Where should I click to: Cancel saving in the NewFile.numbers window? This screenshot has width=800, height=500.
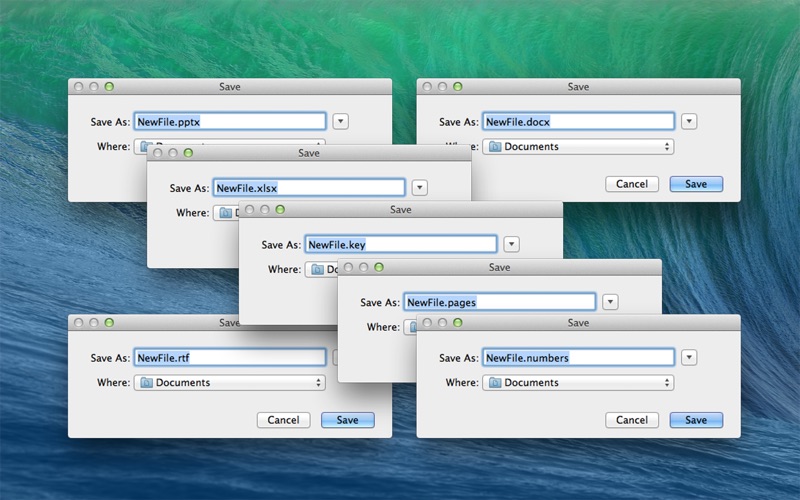(x=632, y=420)
